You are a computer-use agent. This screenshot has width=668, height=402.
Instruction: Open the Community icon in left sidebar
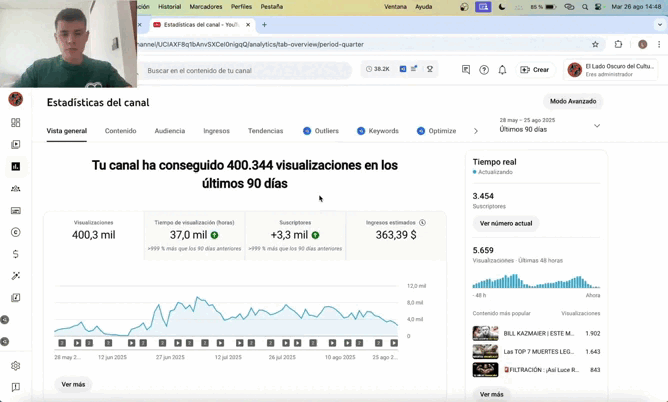15,188
